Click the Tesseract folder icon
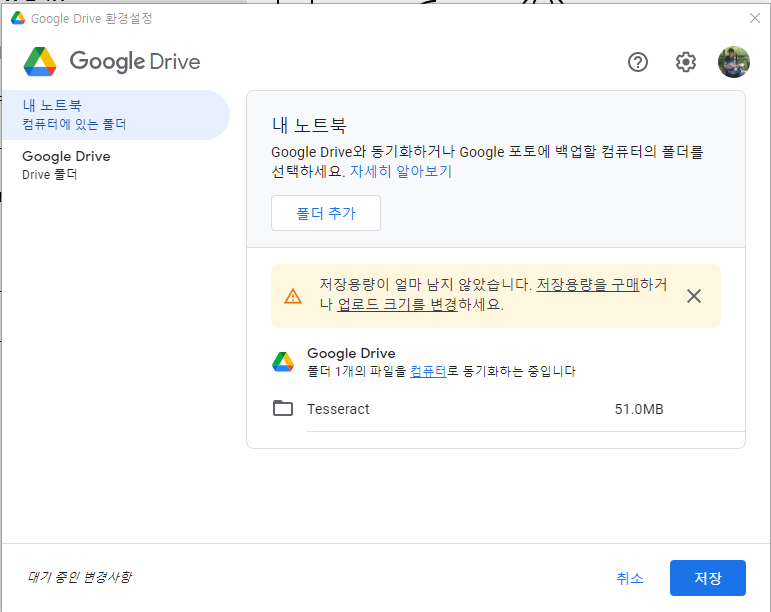The height and width of the screenshot is (612, 771). tap(283, 408)
